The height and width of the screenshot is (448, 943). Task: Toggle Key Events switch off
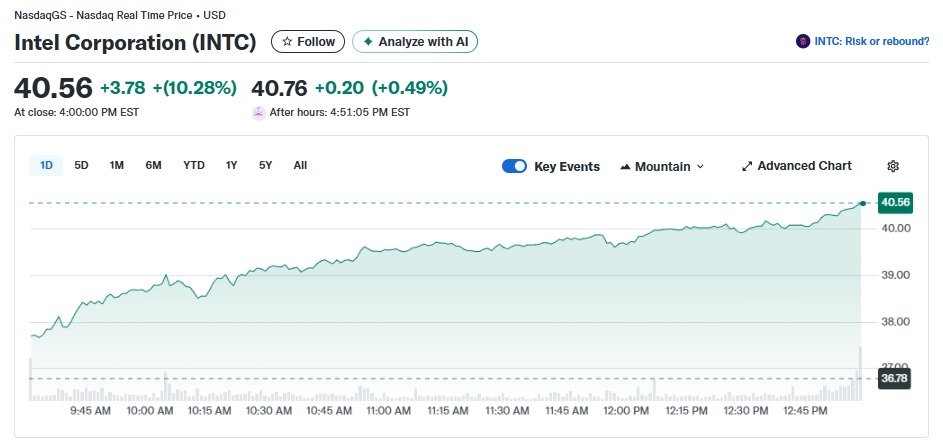[x=514, y=166]
